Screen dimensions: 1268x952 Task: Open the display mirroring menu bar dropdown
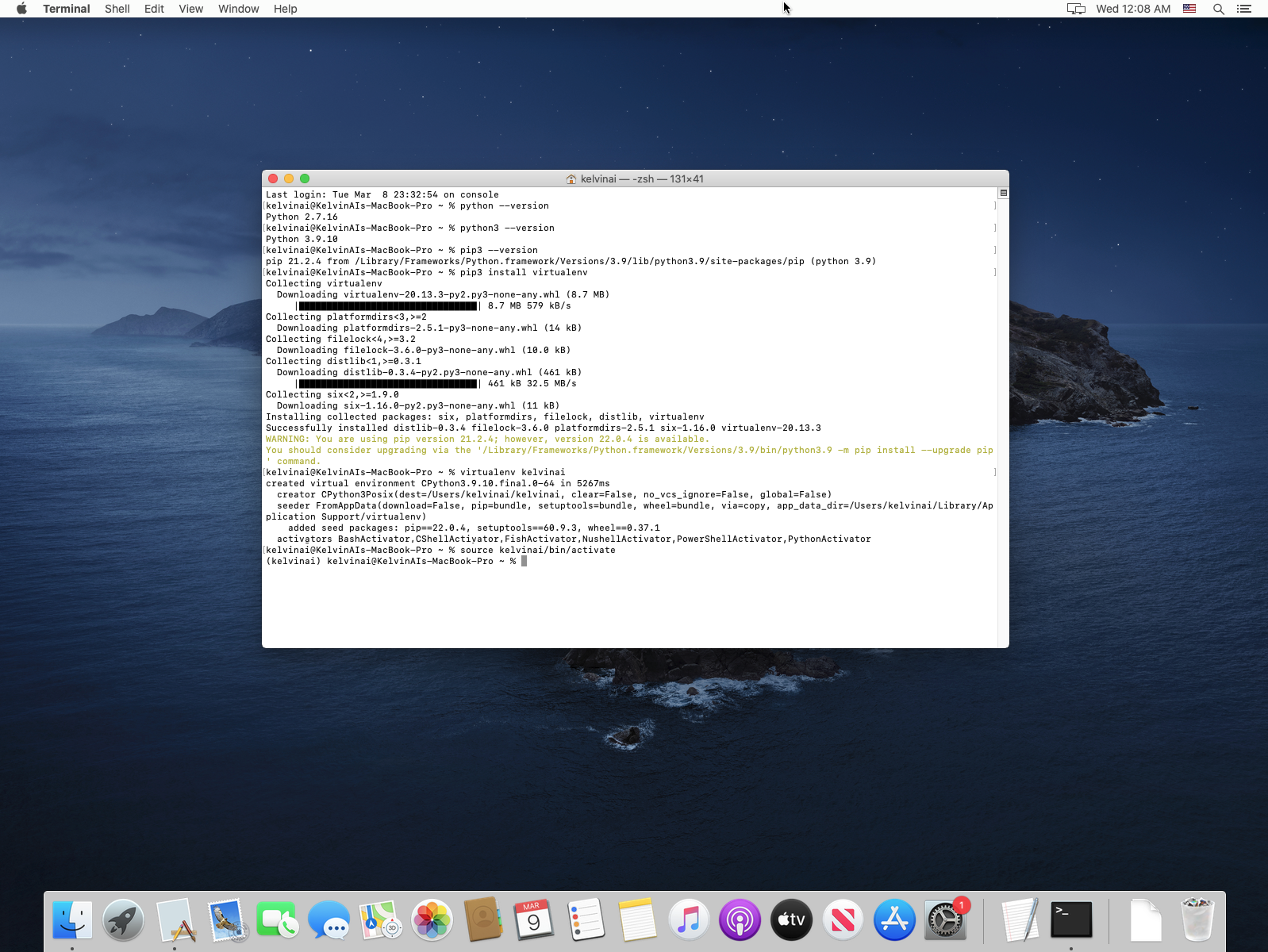coord(1076,9)
